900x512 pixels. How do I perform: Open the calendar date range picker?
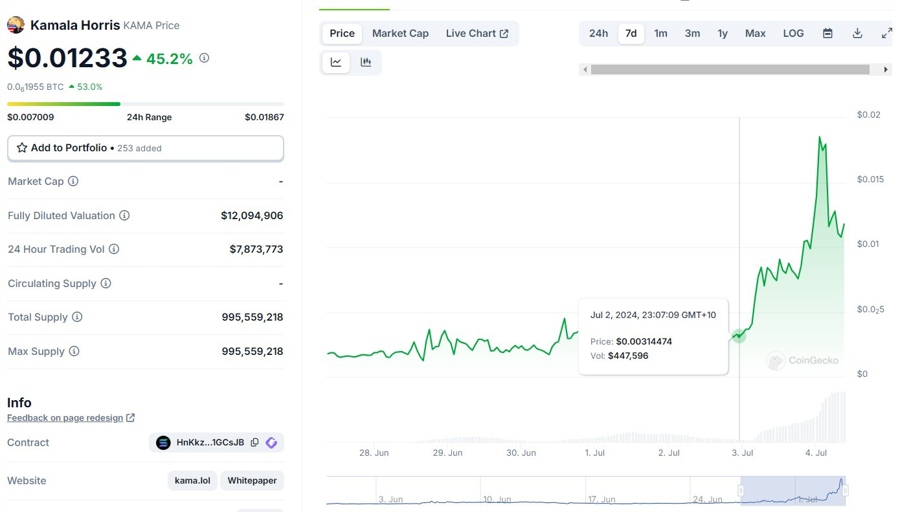(x=827, y=33)
